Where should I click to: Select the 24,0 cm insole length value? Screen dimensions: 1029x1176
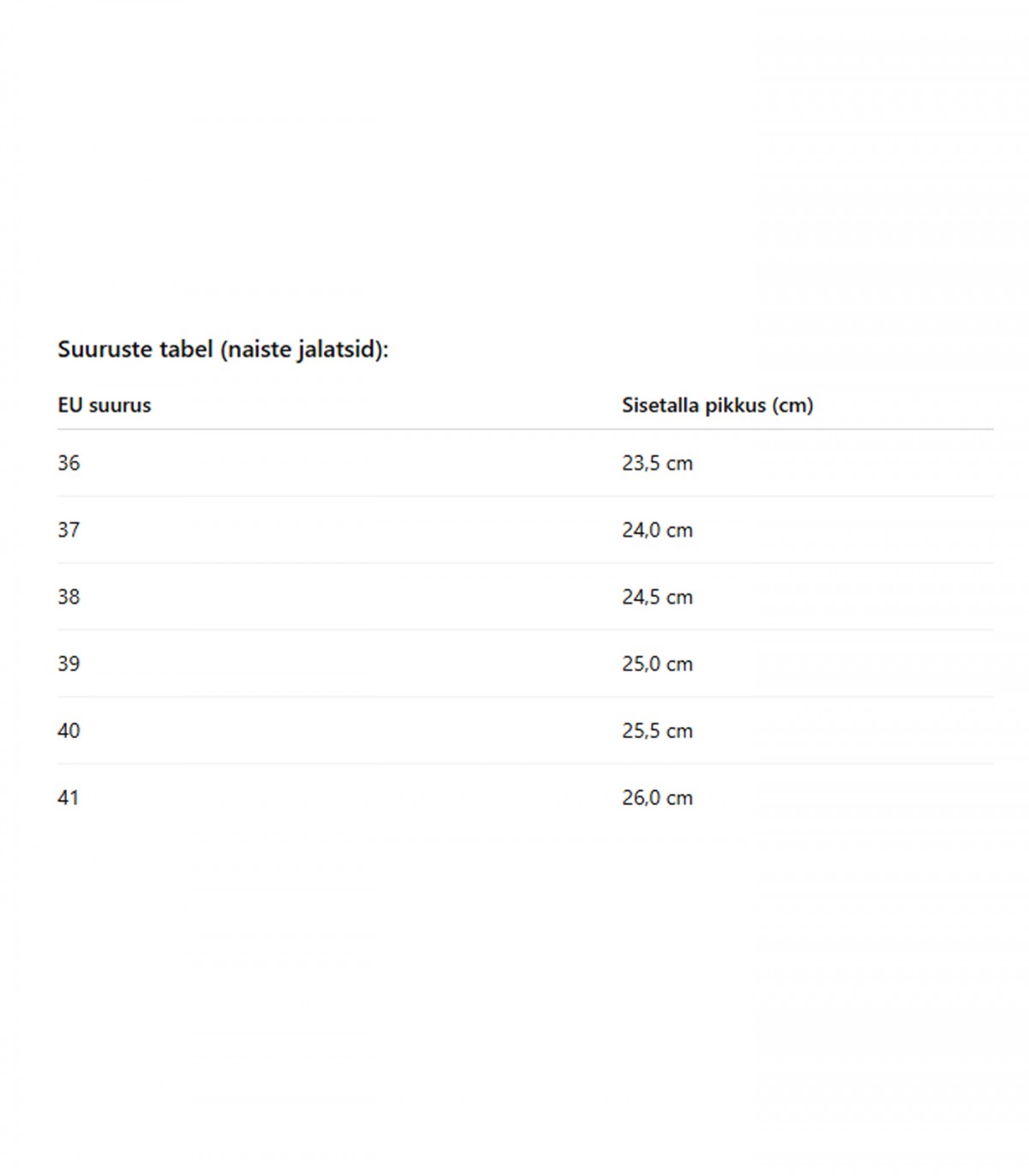(658, 530)
